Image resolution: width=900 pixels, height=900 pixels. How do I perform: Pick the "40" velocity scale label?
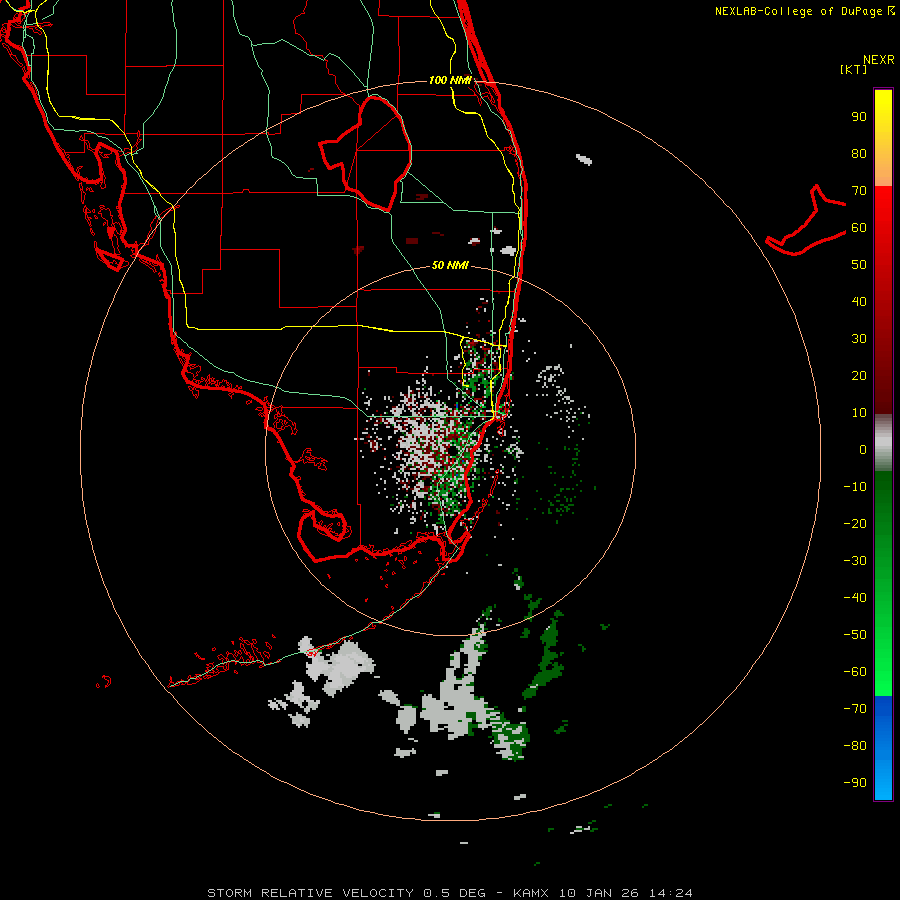pos(859,302)
